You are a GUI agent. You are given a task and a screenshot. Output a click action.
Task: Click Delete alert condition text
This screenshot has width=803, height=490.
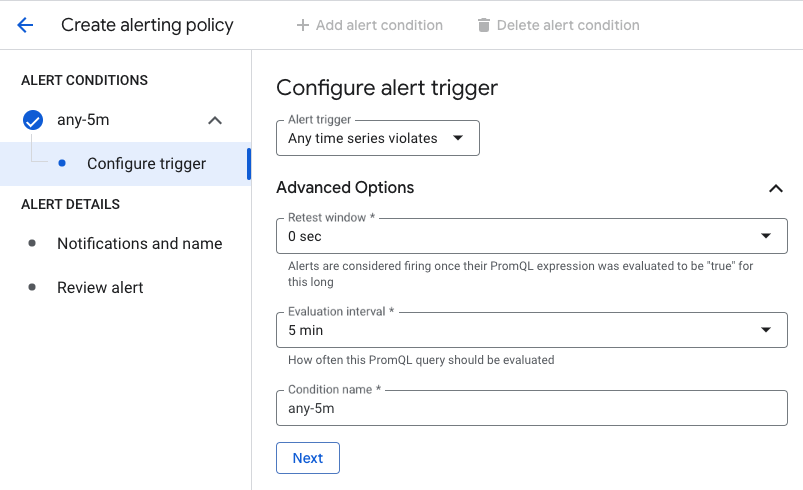(x=568, y=25)
